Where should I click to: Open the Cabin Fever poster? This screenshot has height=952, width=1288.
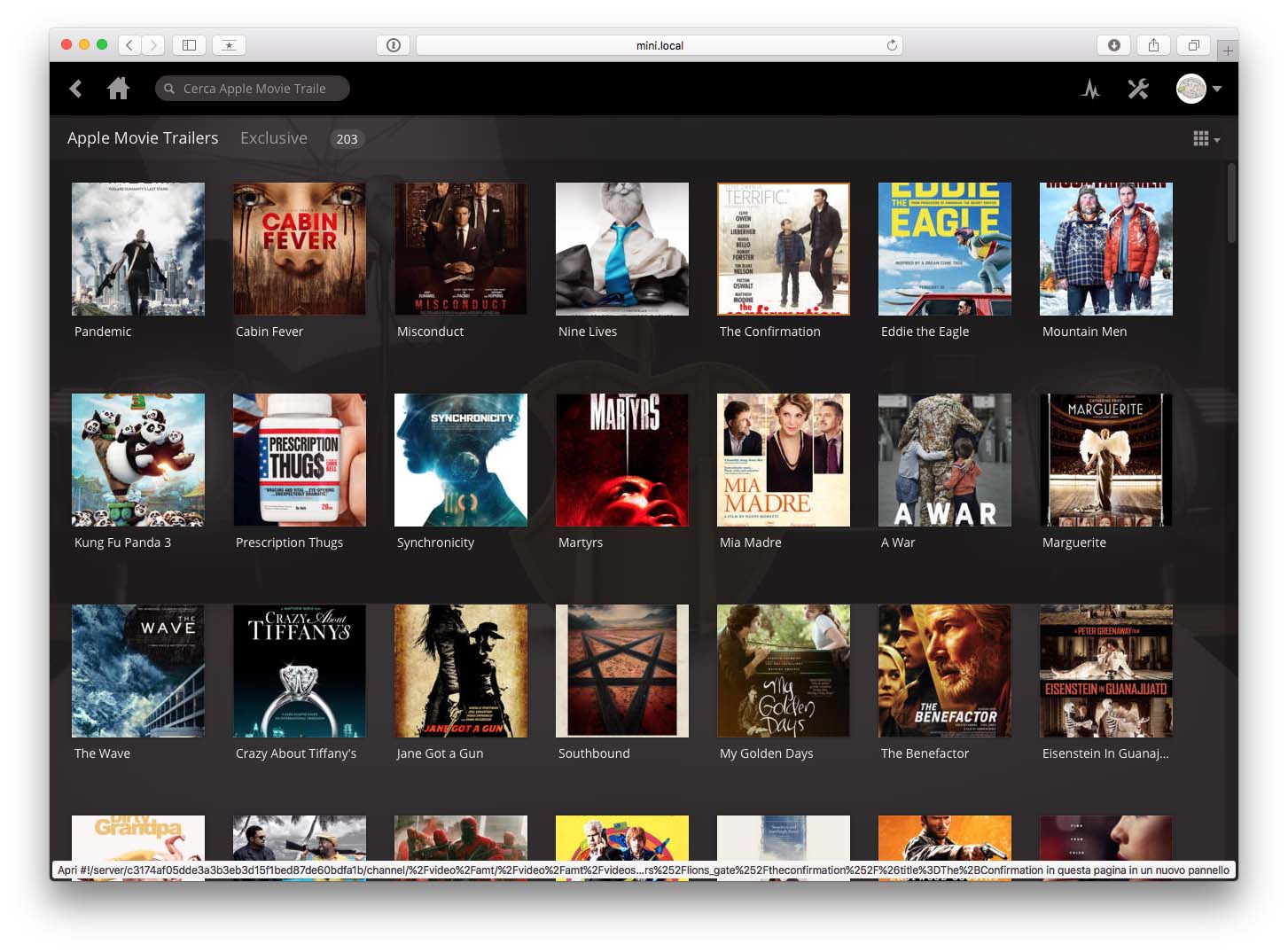(300, 249)
